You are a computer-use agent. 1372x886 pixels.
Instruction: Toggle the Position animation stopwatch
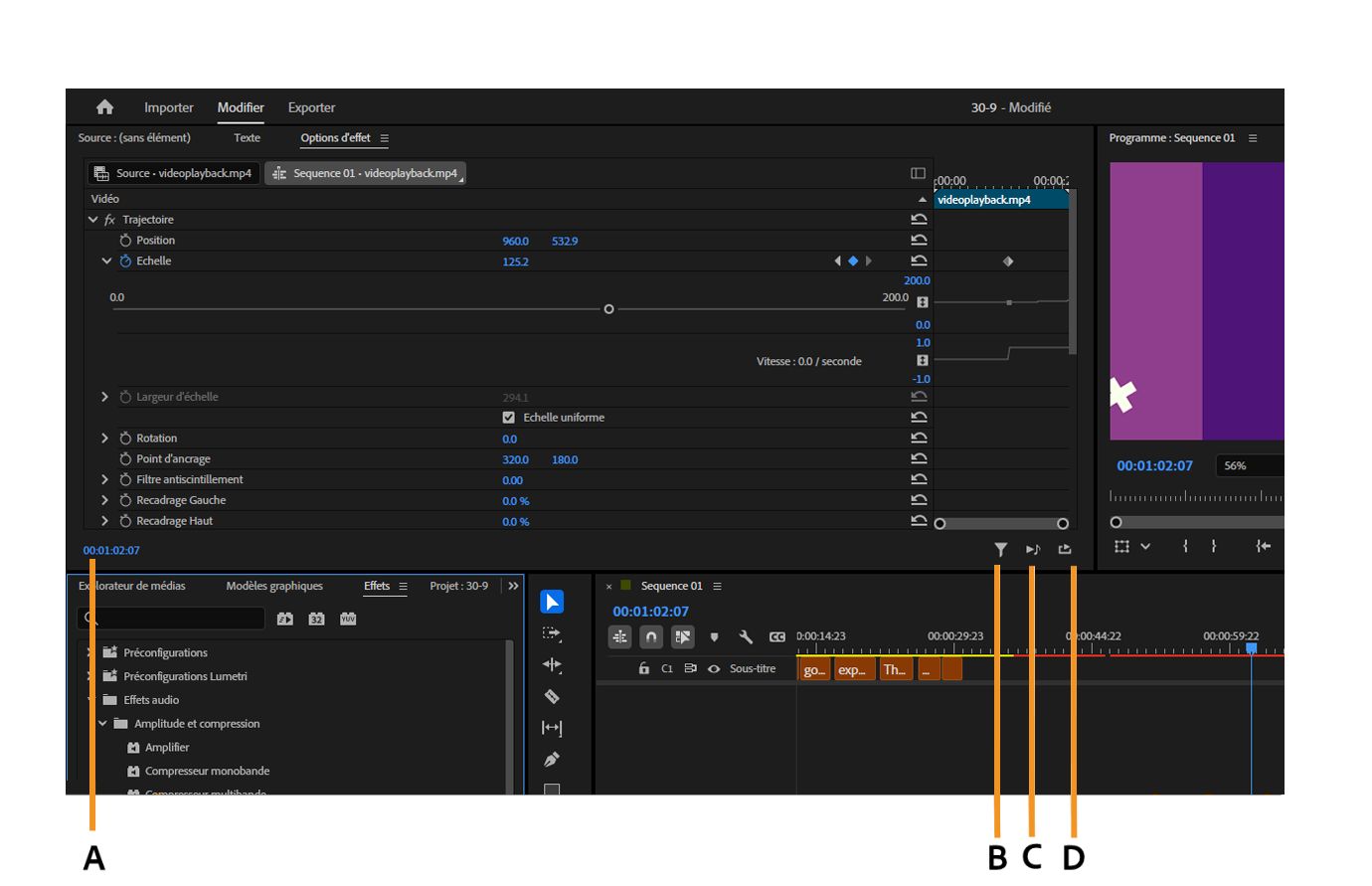point(125,241)
